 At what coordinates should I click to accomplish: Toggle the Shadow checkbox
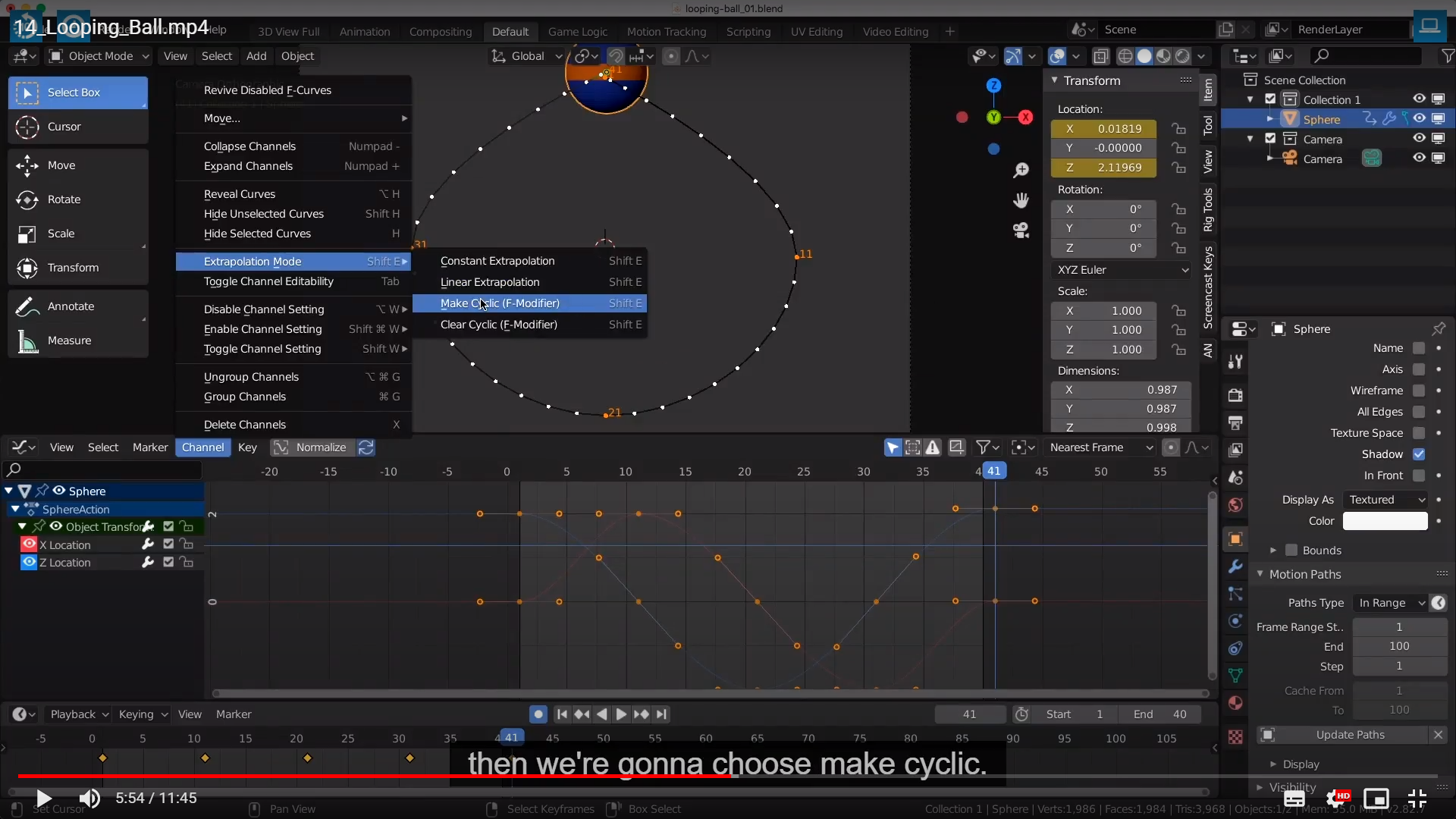point(1419,454)
